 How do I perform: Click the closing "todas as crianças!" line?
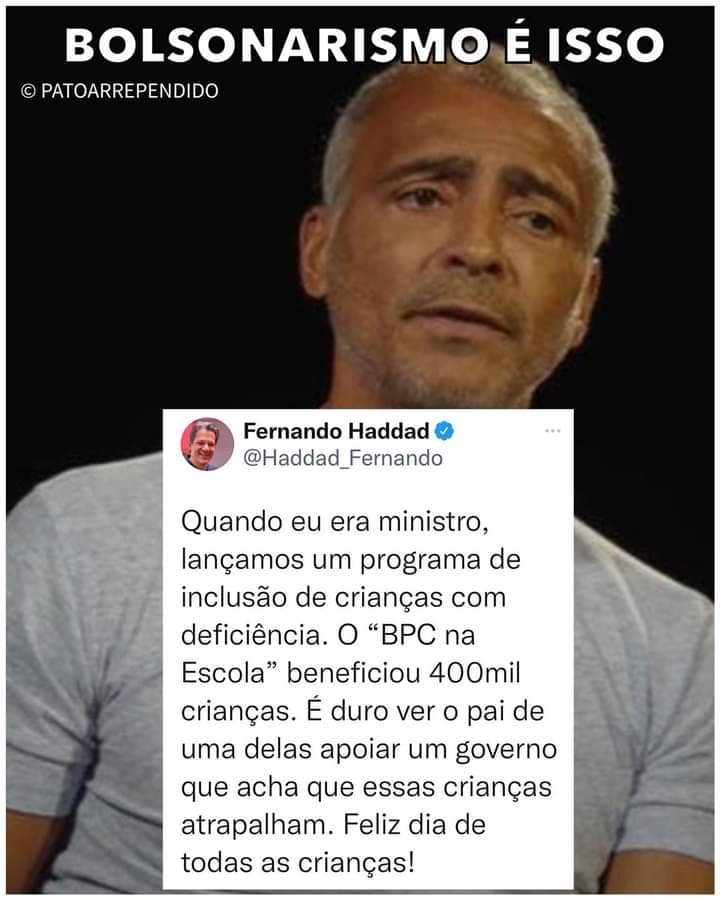pos(297,863)
